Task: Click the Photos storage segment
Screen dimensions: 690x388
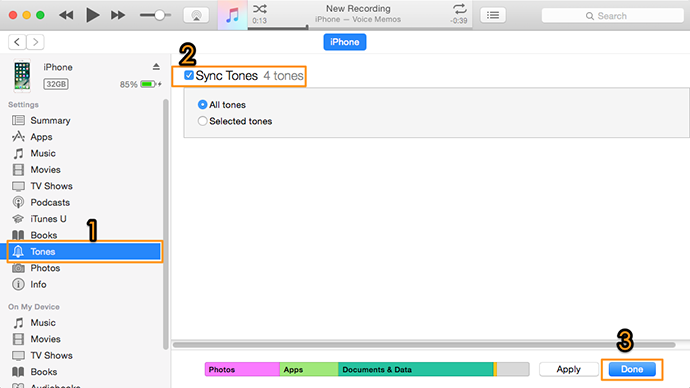Action: click(242, 370)
